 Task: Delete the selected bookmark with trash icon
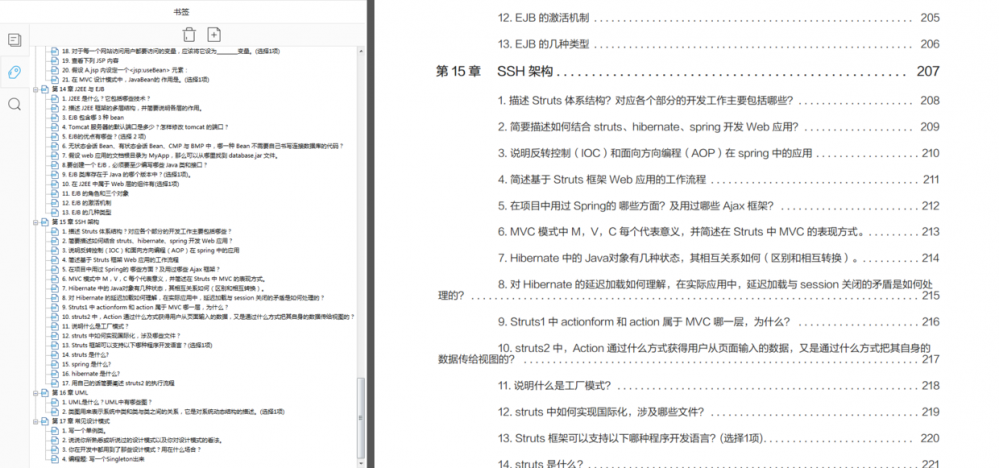tap(189, 35)
